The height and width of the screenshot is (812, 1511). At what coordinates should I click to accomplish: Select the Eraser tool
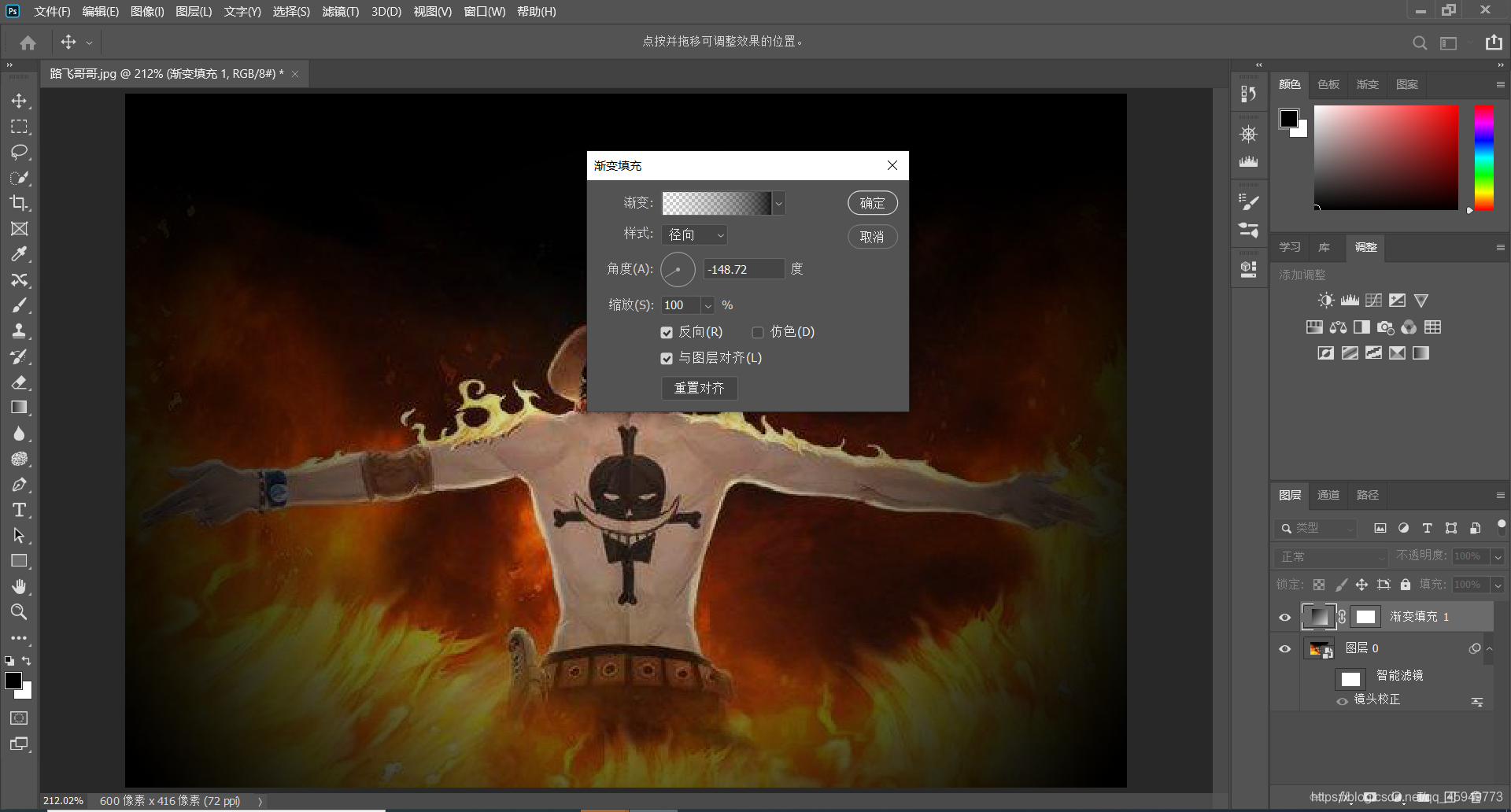19,382
